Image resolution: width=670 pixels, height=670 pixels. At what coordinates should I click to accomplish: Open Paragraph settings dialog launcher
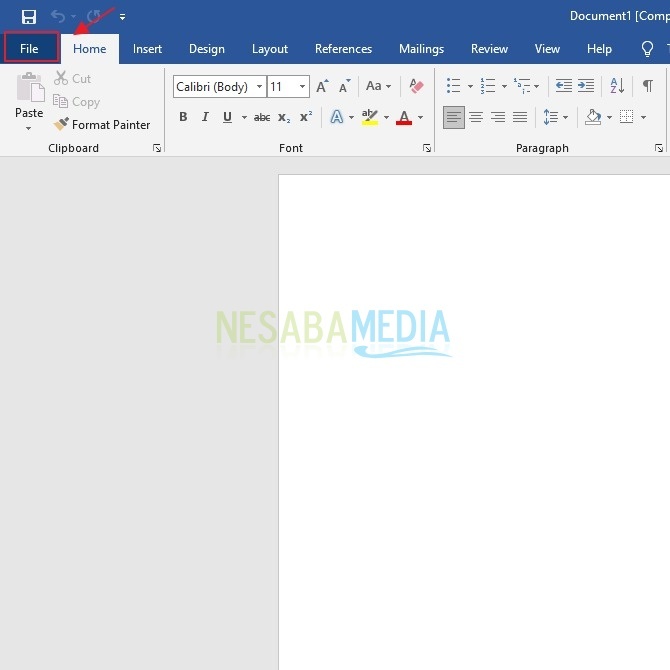click(x=658, y=148)
